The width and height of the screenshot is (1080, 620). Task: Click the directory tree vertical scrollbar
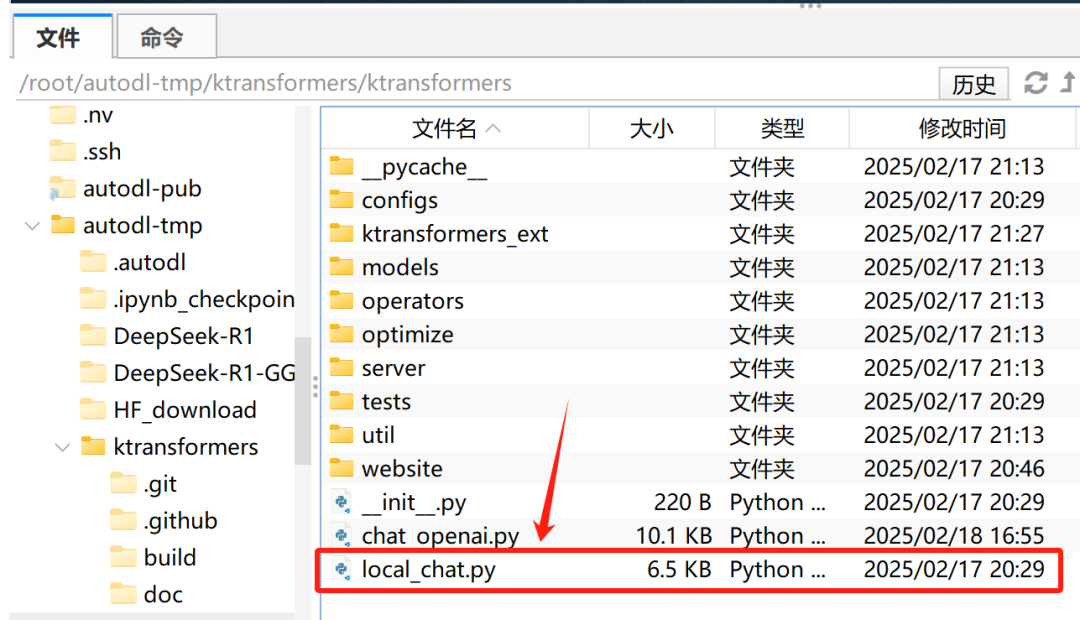pyautogui.click(x=302, y=400)
